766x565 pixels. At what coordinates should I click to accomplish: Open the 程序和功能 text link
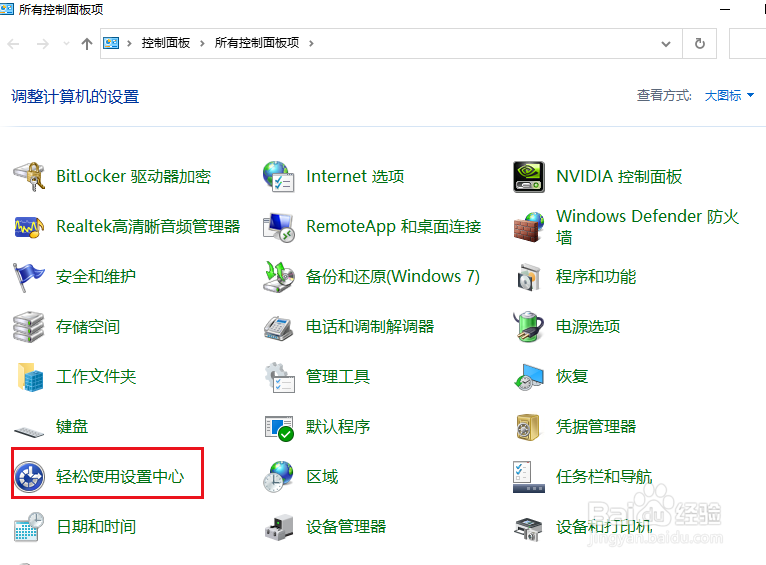point(596,277)
